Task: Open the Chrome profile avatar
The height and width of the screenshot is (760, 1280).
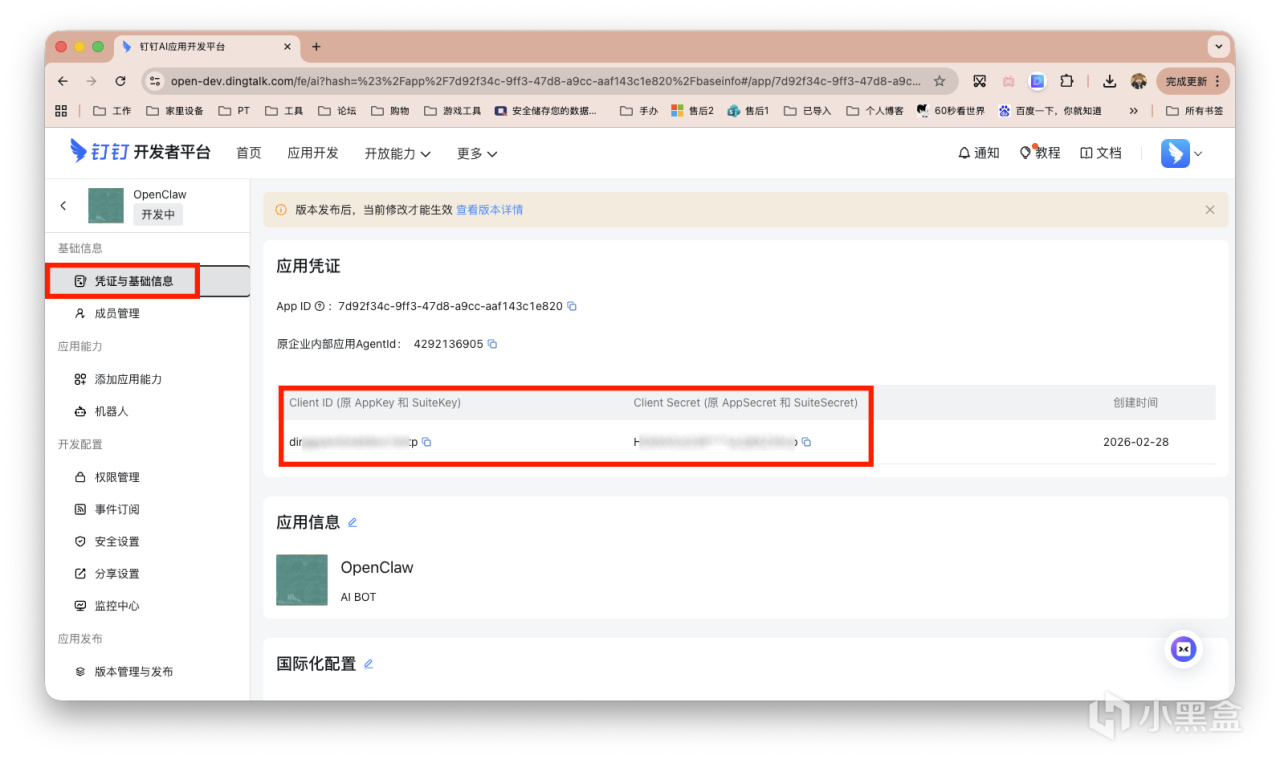Action: coord(1138,81)
